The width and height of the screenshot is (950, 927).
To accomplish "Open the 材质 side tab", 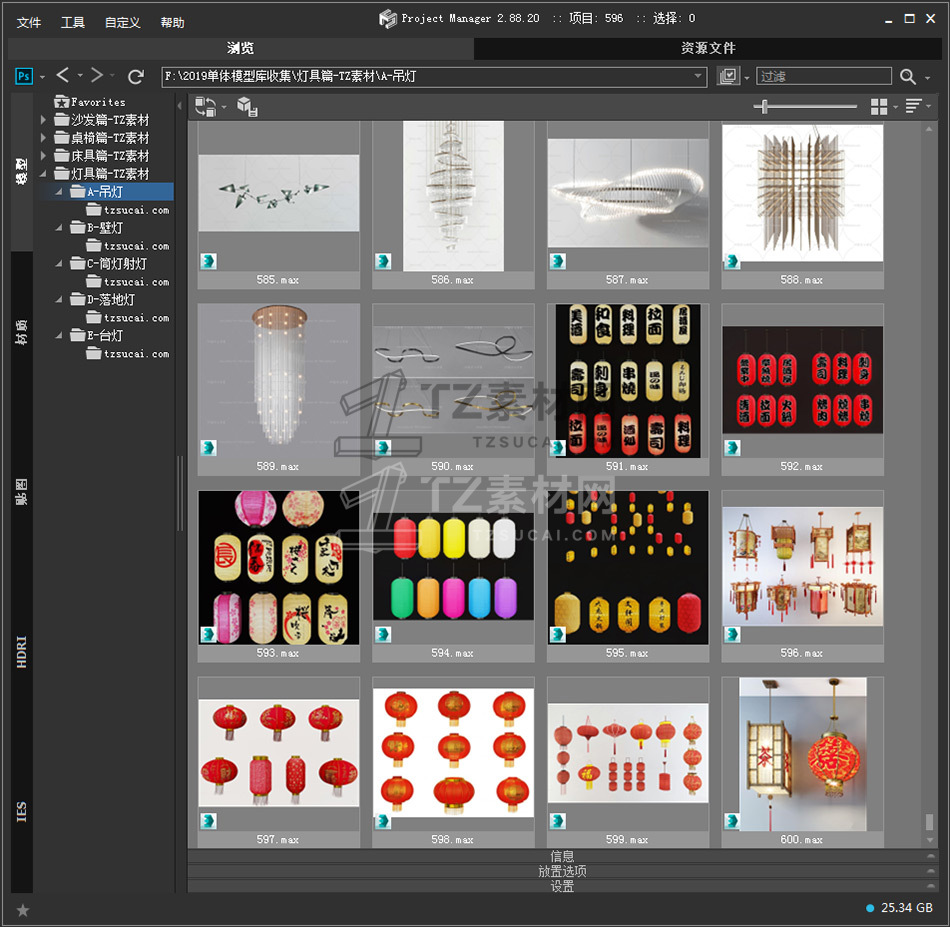I will tap(21, 332).
